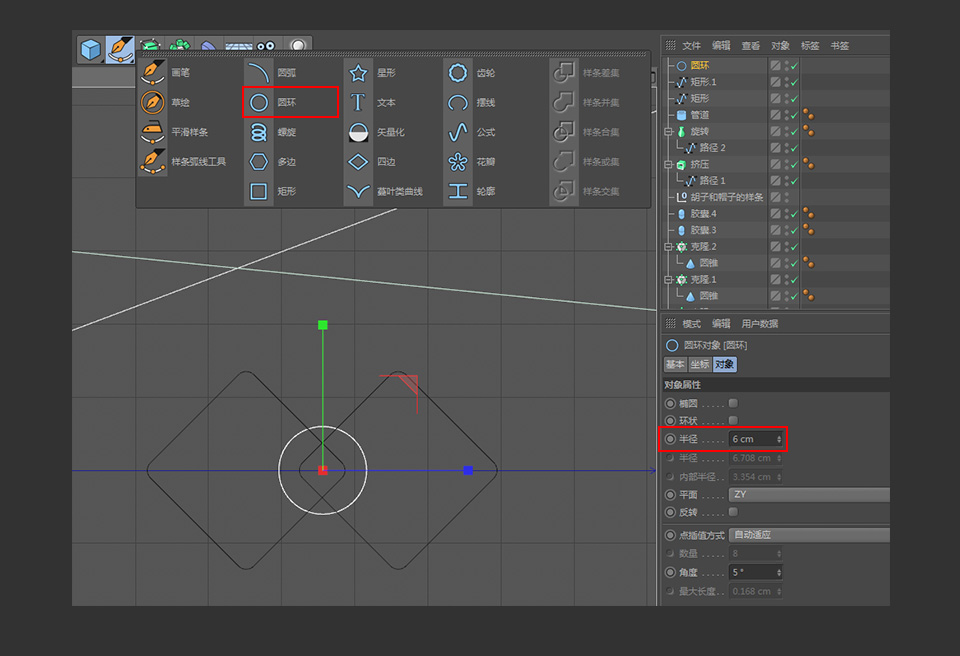Enable the 椭圆 checkbox for the circle

(733, 403)
